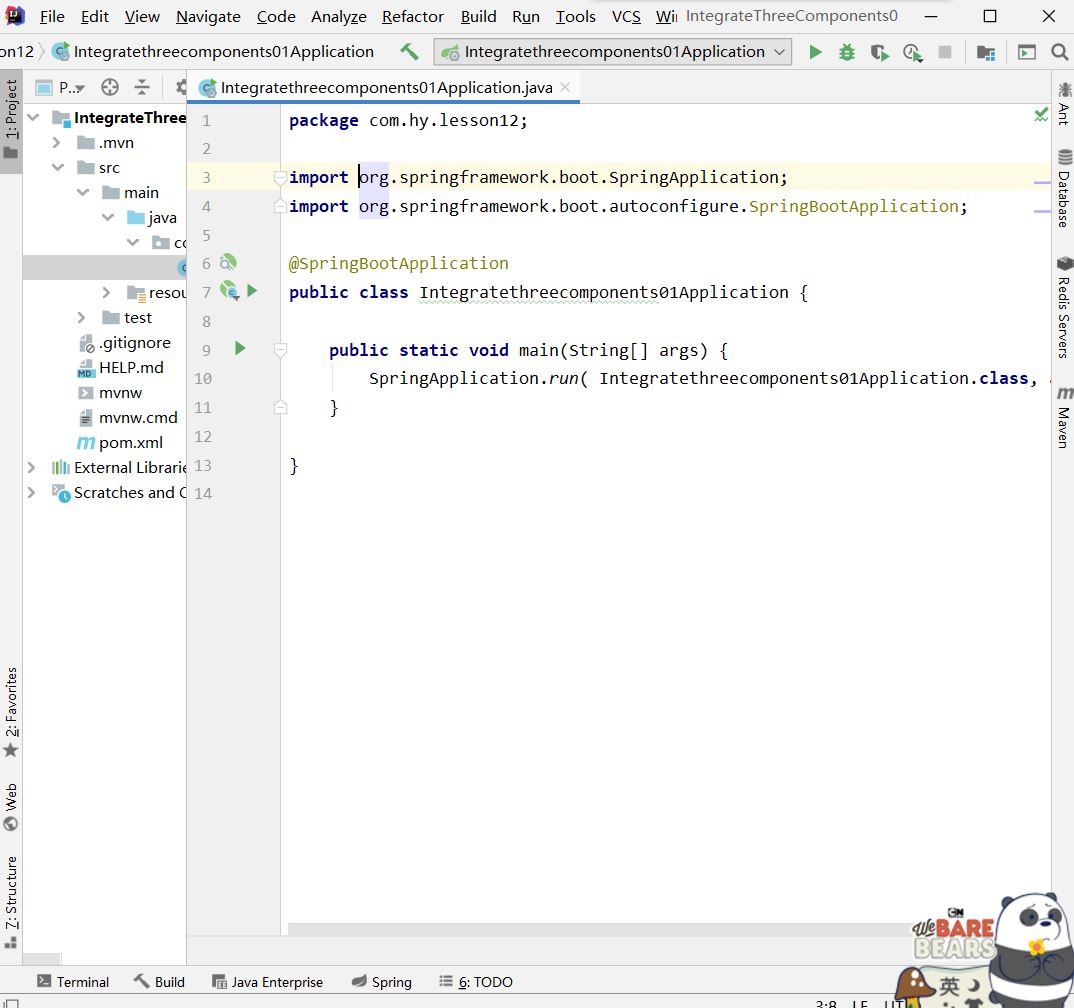Collapse the java folder
This screenshot has width=1074, height=1008.
click(x=108, y=218)
